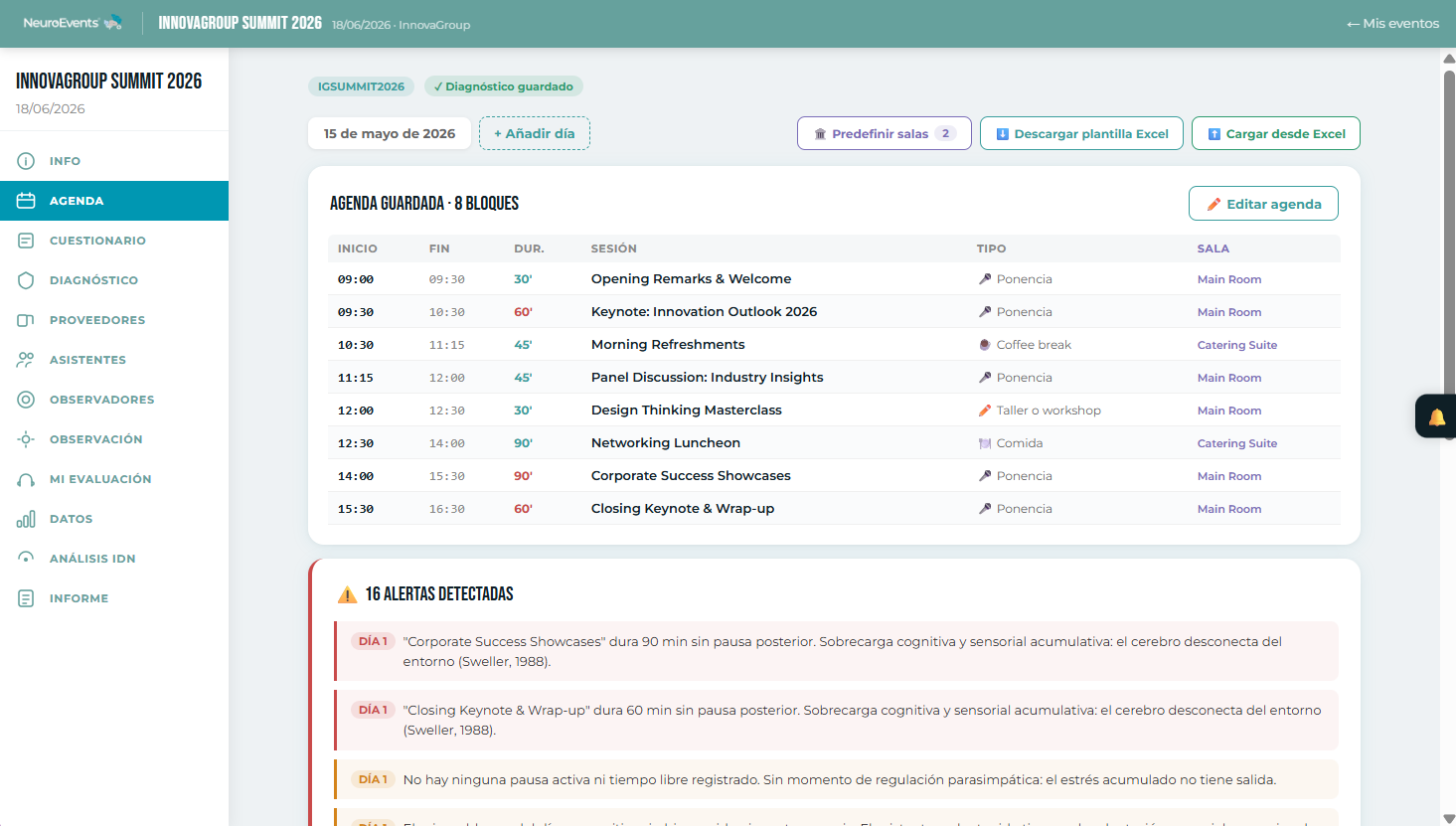Click the 90' duration of Networking Luncheon
Image resolution: width=1456 pixels, height=826 pixels.
tap(523, 443)
